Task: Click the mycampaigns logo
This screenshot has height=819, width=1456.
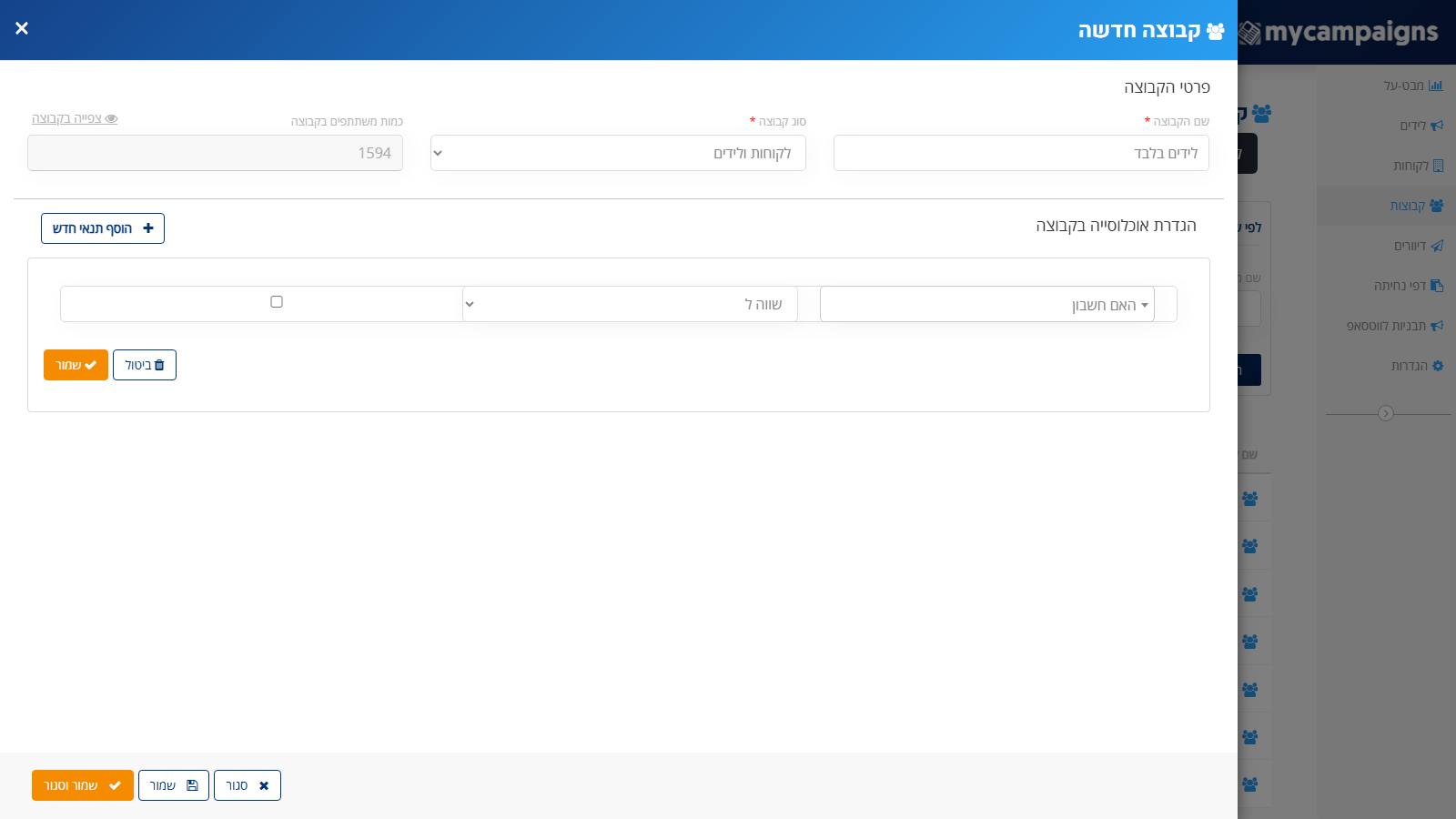Action: pos(1339,33)
